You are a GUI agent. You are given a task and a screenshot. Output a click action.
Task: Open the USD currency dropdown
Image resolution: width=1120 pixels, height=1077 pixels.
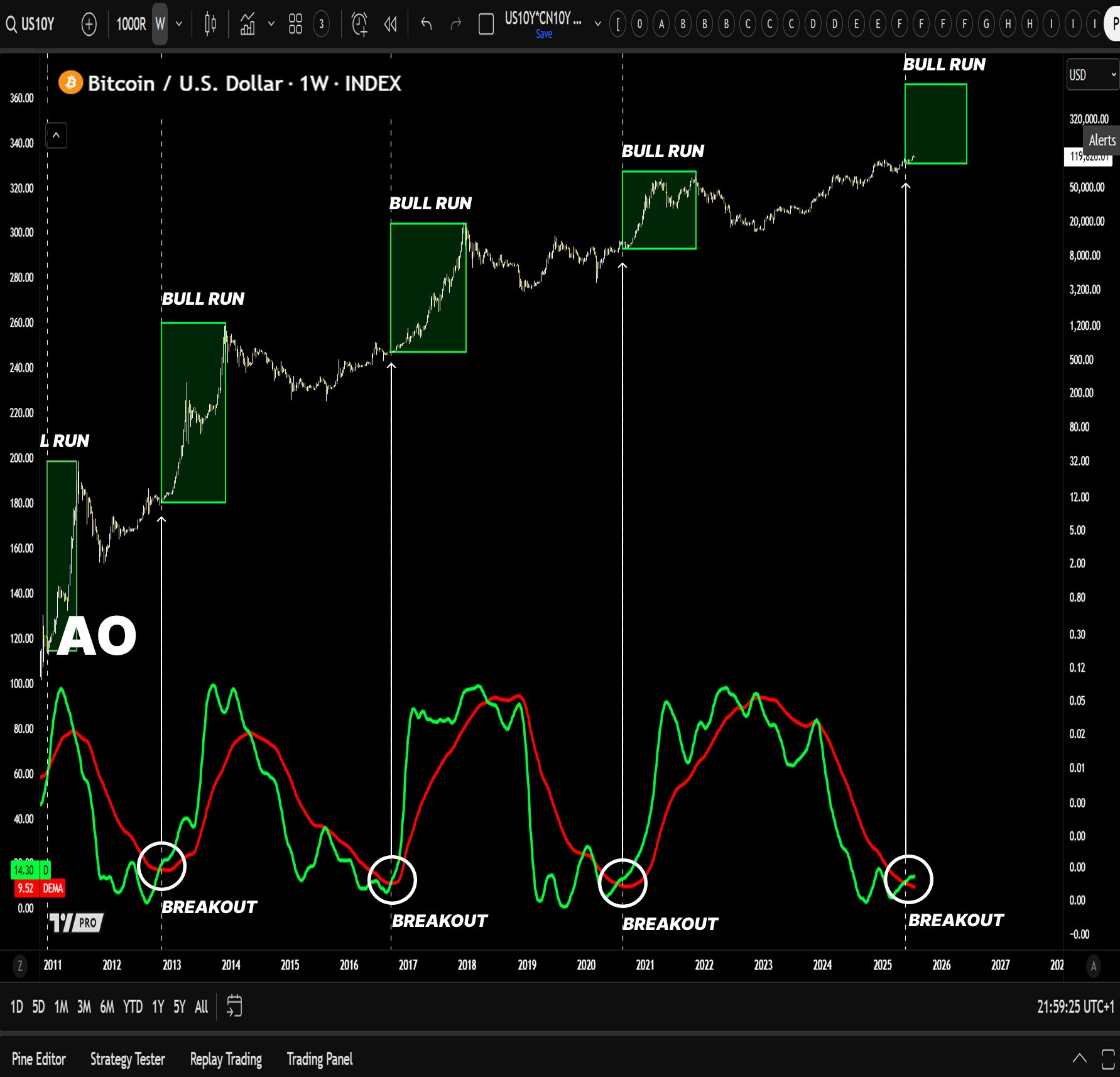pos(1092,75)
